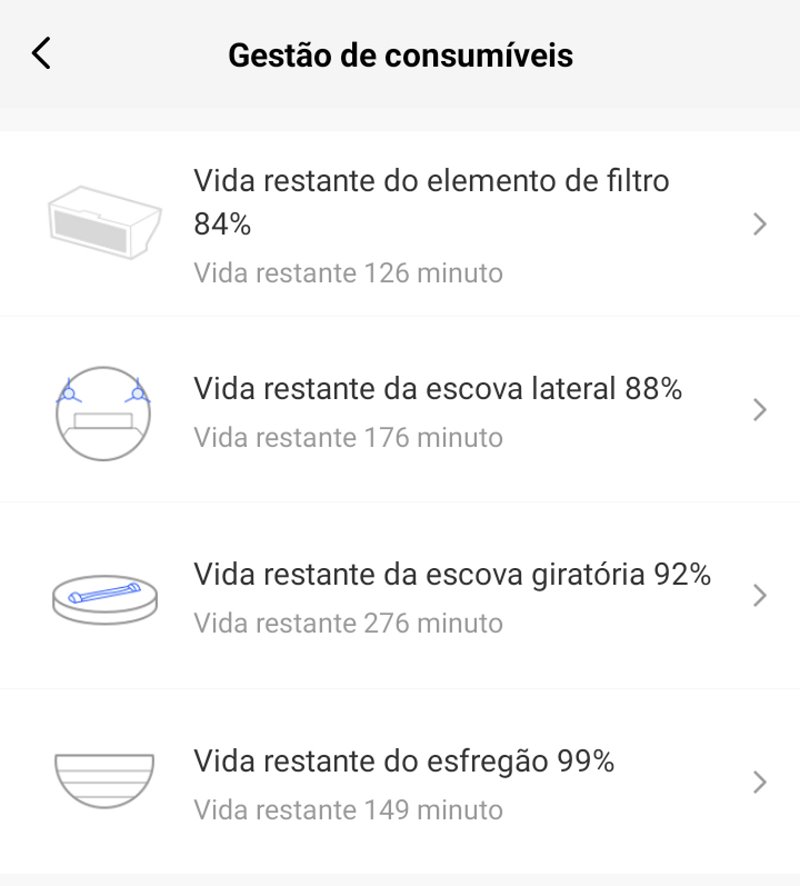Tap the rotating brush icon
The width and height of the screenshot is (800, 886).
(x=104, y=596)
